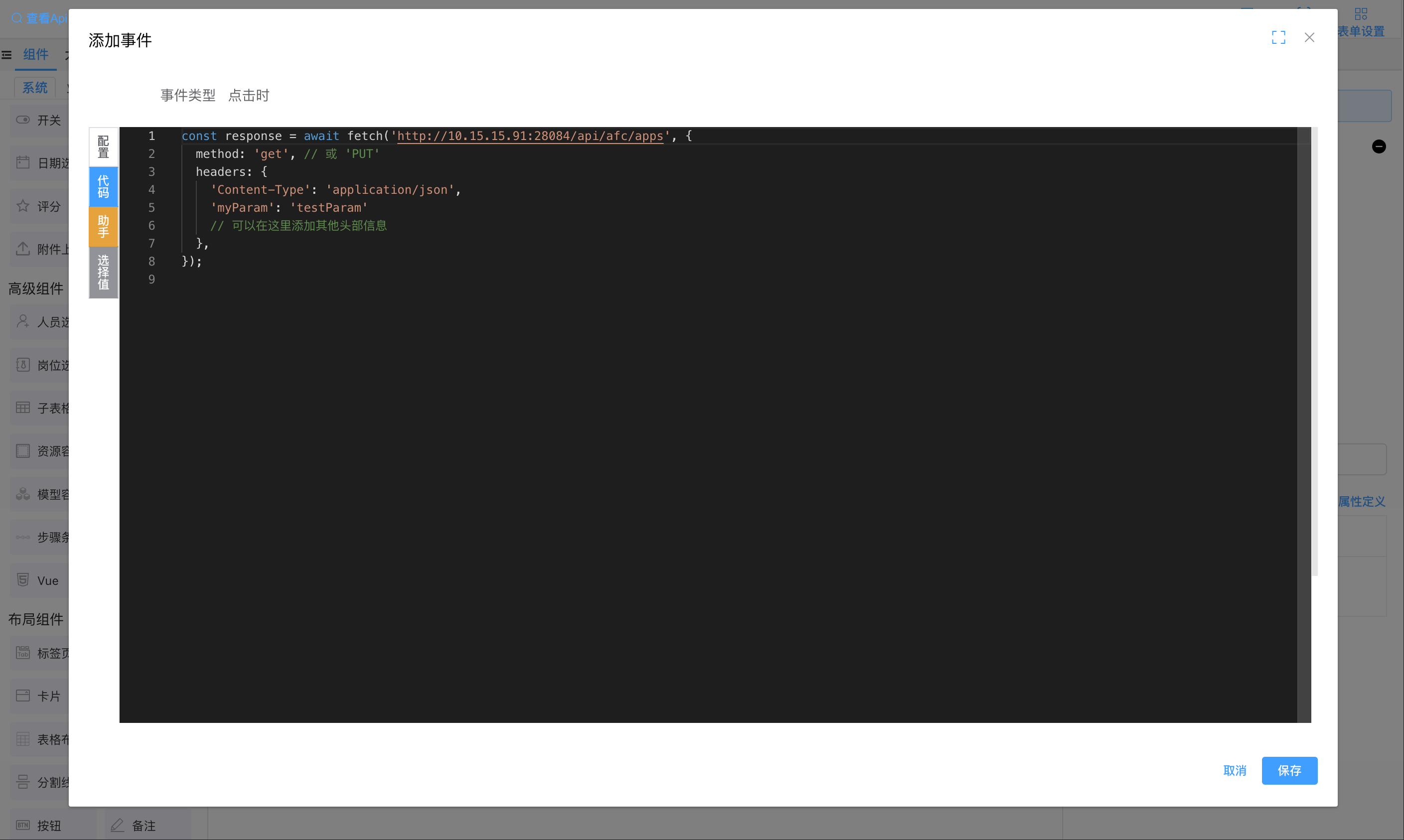Click the 备注 pencil note icon
Screen dimensions: 1404x840
117,825
